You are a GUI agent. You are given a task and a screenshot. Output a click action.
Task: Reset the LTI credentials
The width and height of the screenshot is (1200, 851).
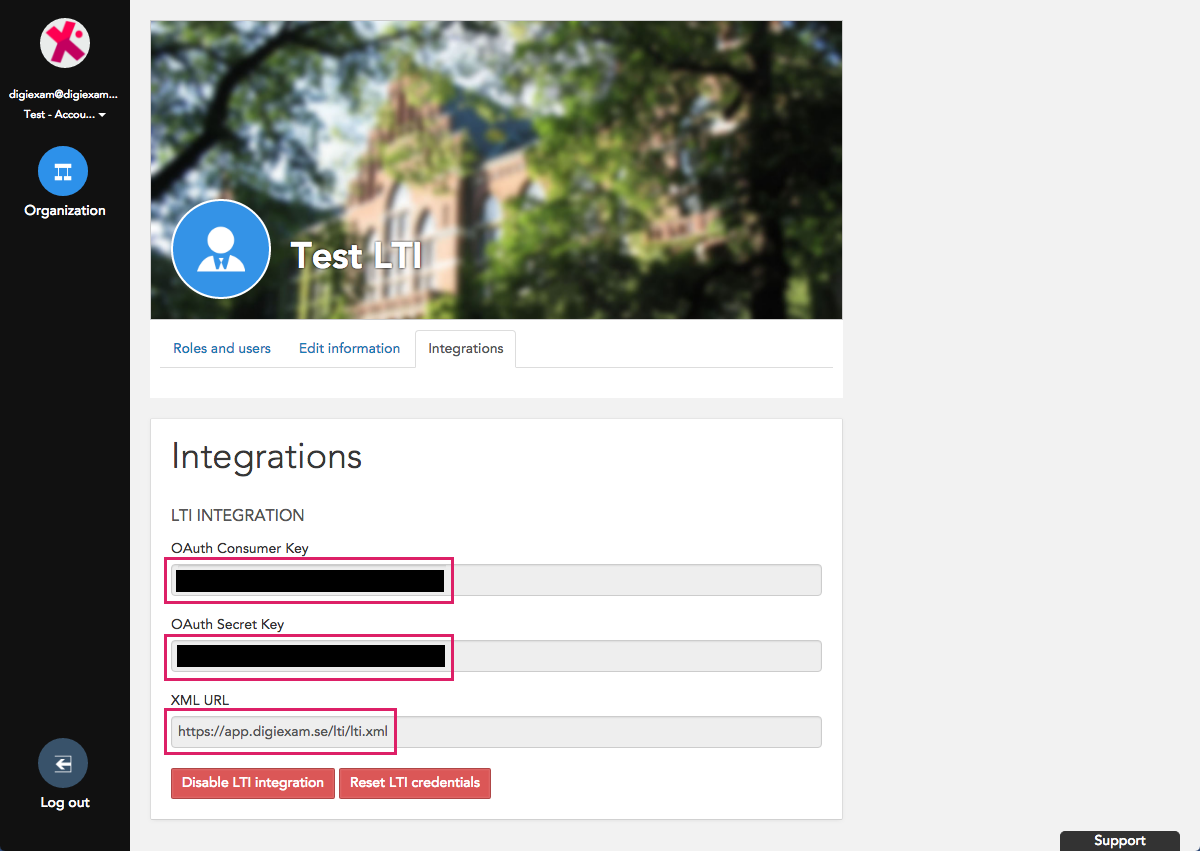415,783
